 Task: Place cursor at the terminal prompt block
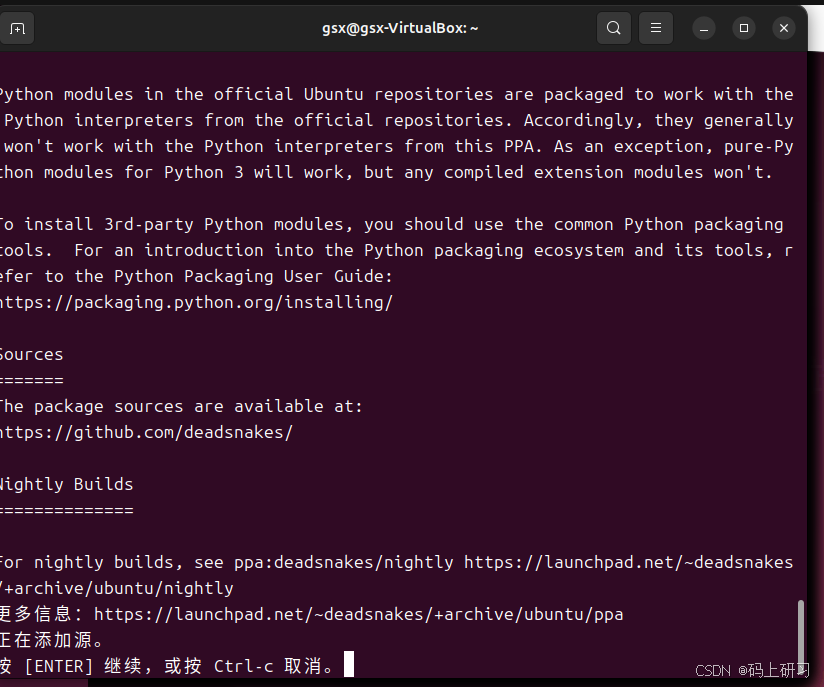pyautogui.click(x=348, y=663)
